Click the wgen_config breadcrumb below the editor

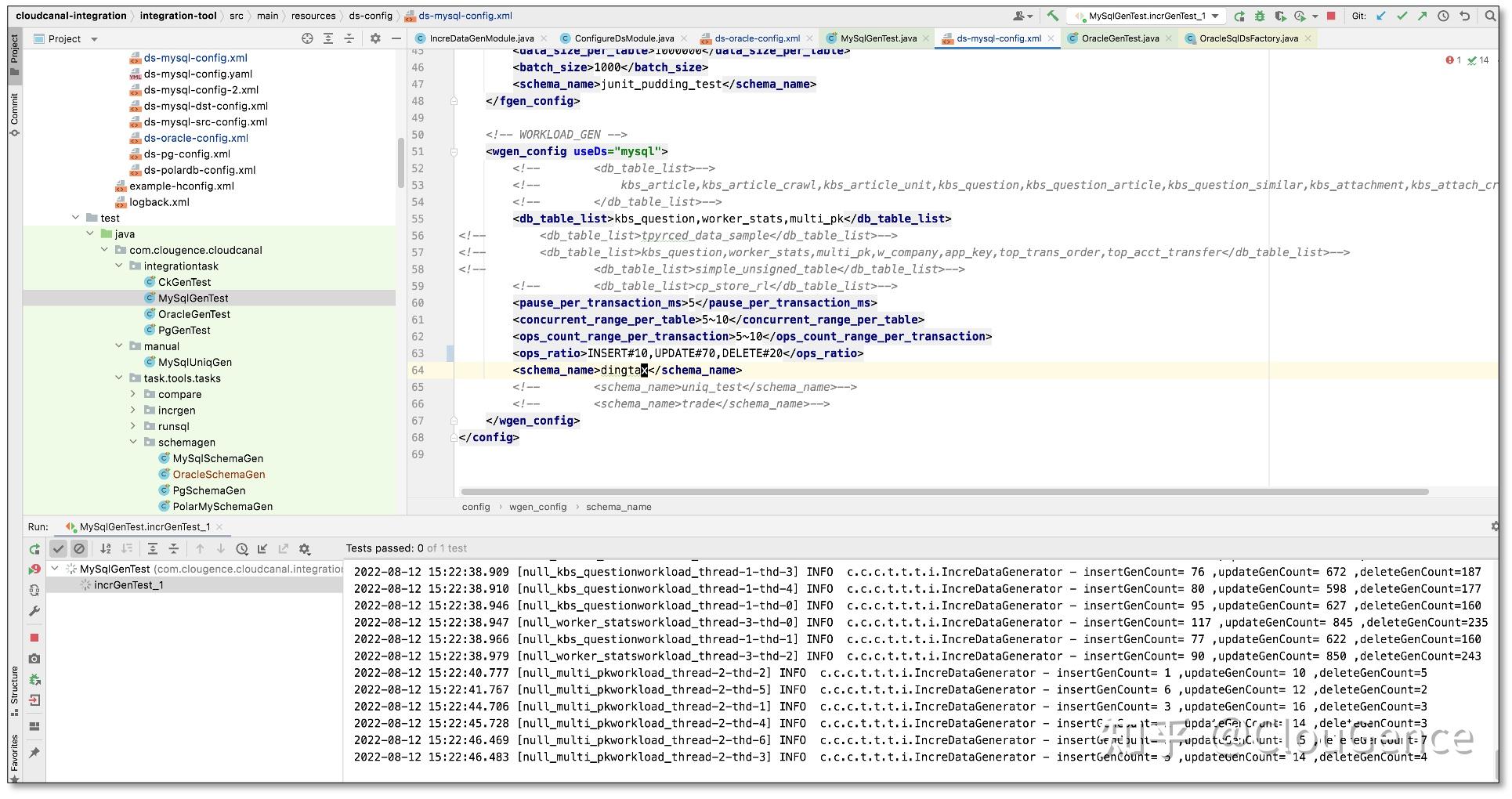coord(537,507)
